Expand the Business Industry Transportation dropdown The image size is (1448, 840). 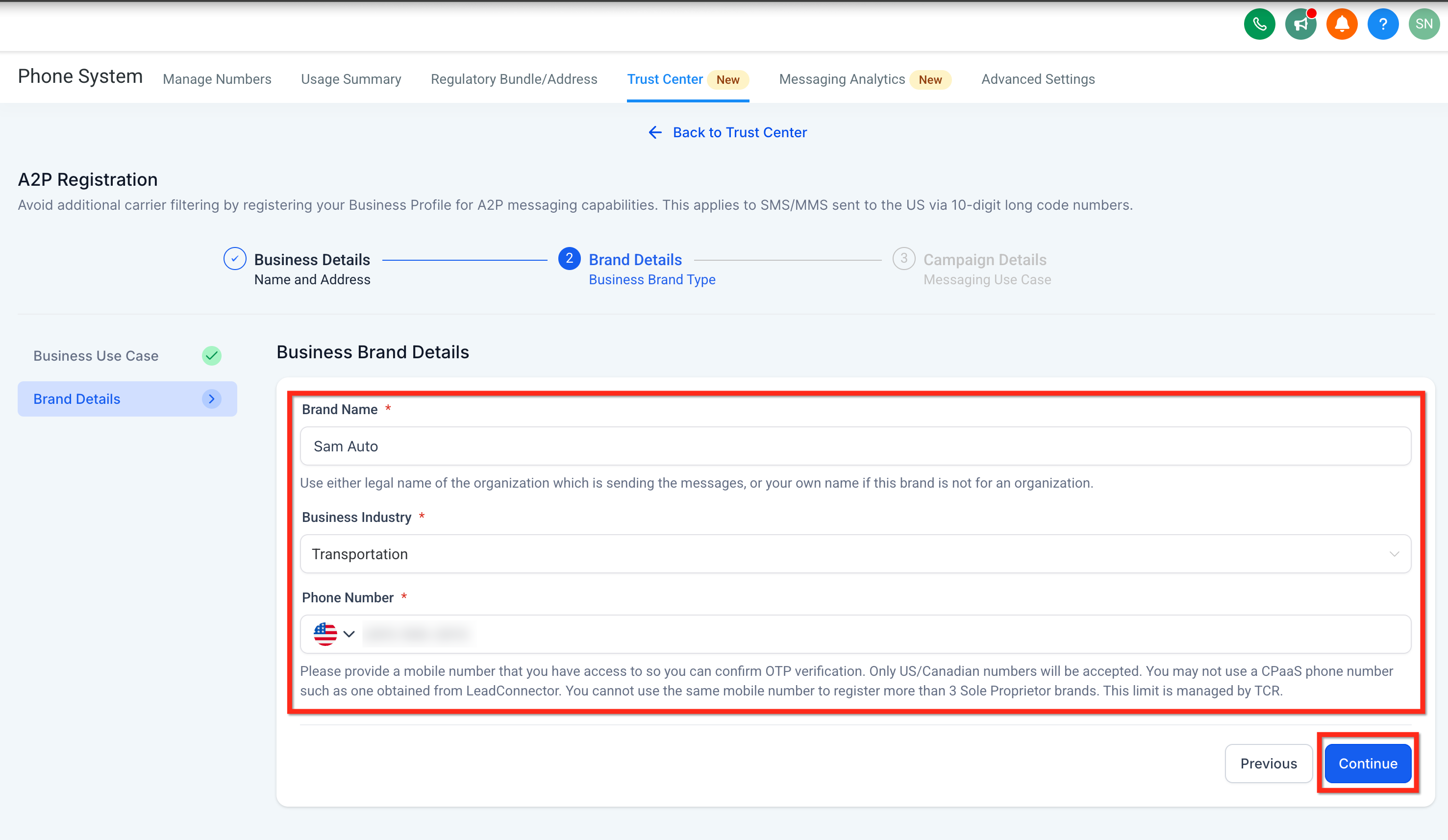[x=855, y=554]
